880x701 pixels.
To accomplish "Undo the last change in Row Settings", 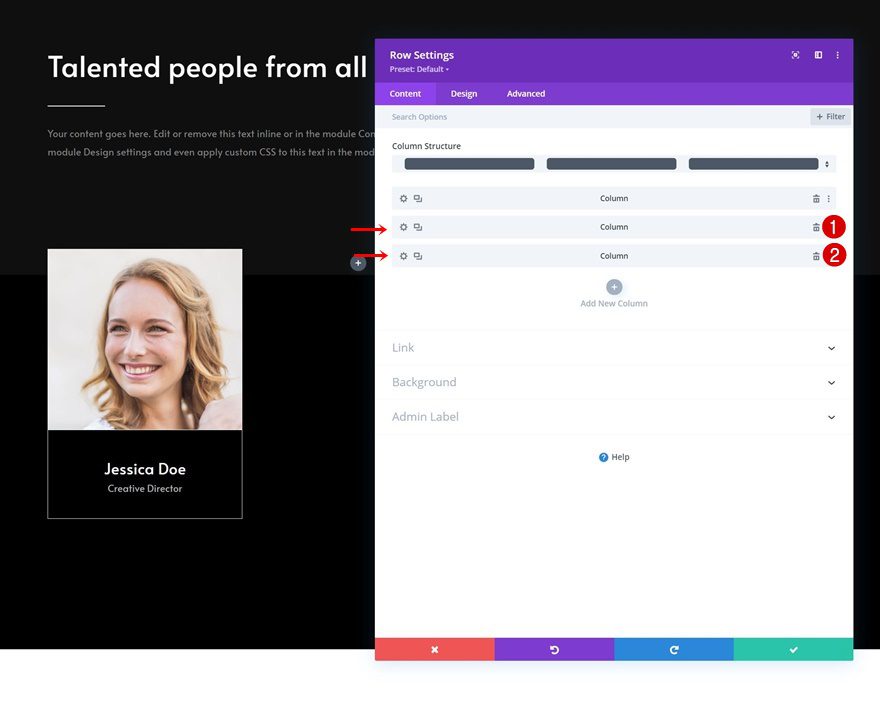I will click(553, 649).
